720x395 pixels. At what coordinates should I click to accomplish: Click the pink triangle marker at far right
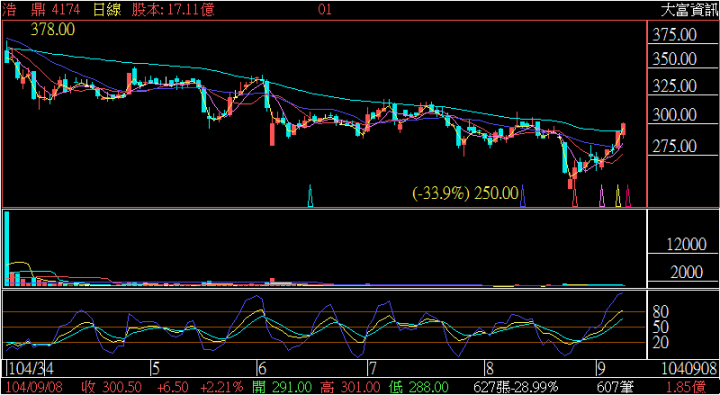tap(629, 196)
